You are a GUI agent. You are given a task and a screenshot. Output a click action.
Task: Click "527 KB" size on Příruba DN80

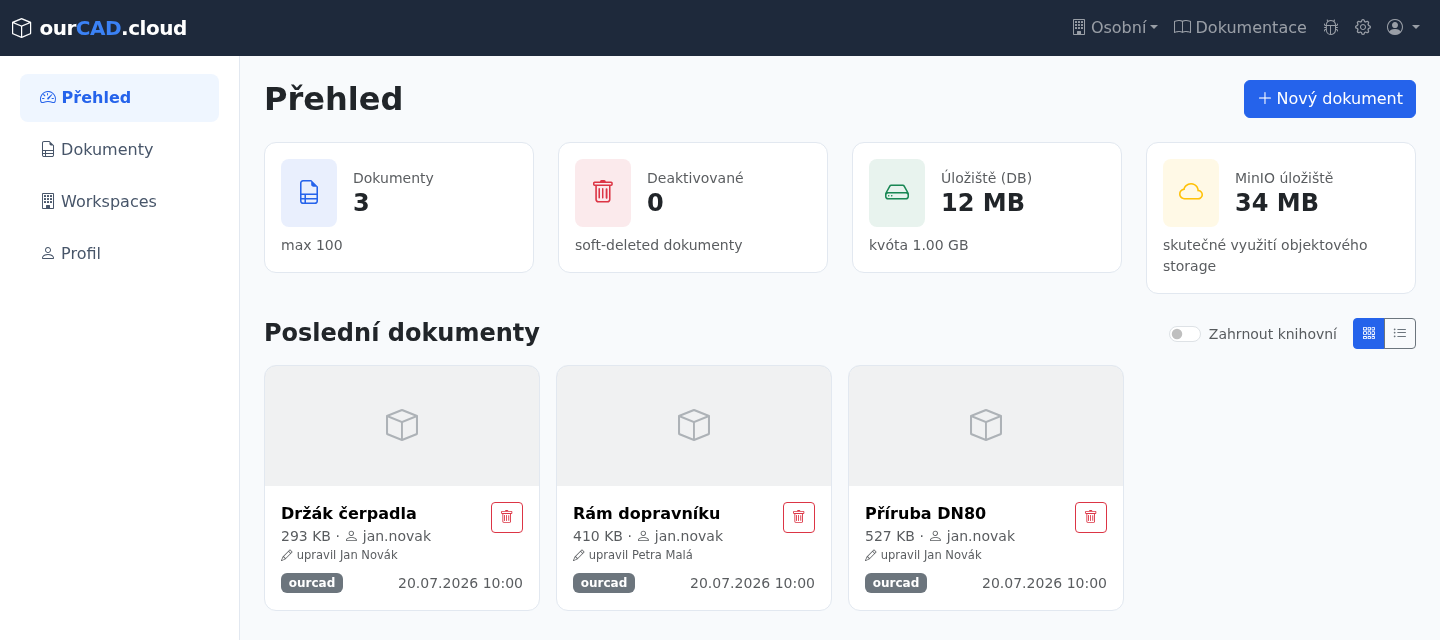point(890,536)
